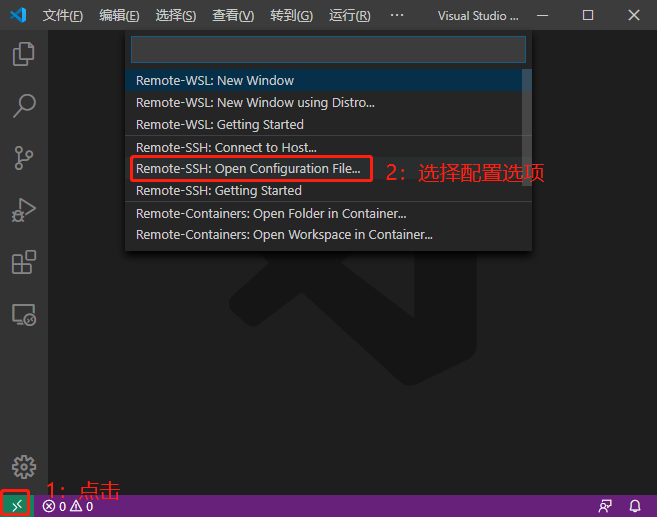Open the 查看(V) menu
657x517 pixels.
pos(233,16)
